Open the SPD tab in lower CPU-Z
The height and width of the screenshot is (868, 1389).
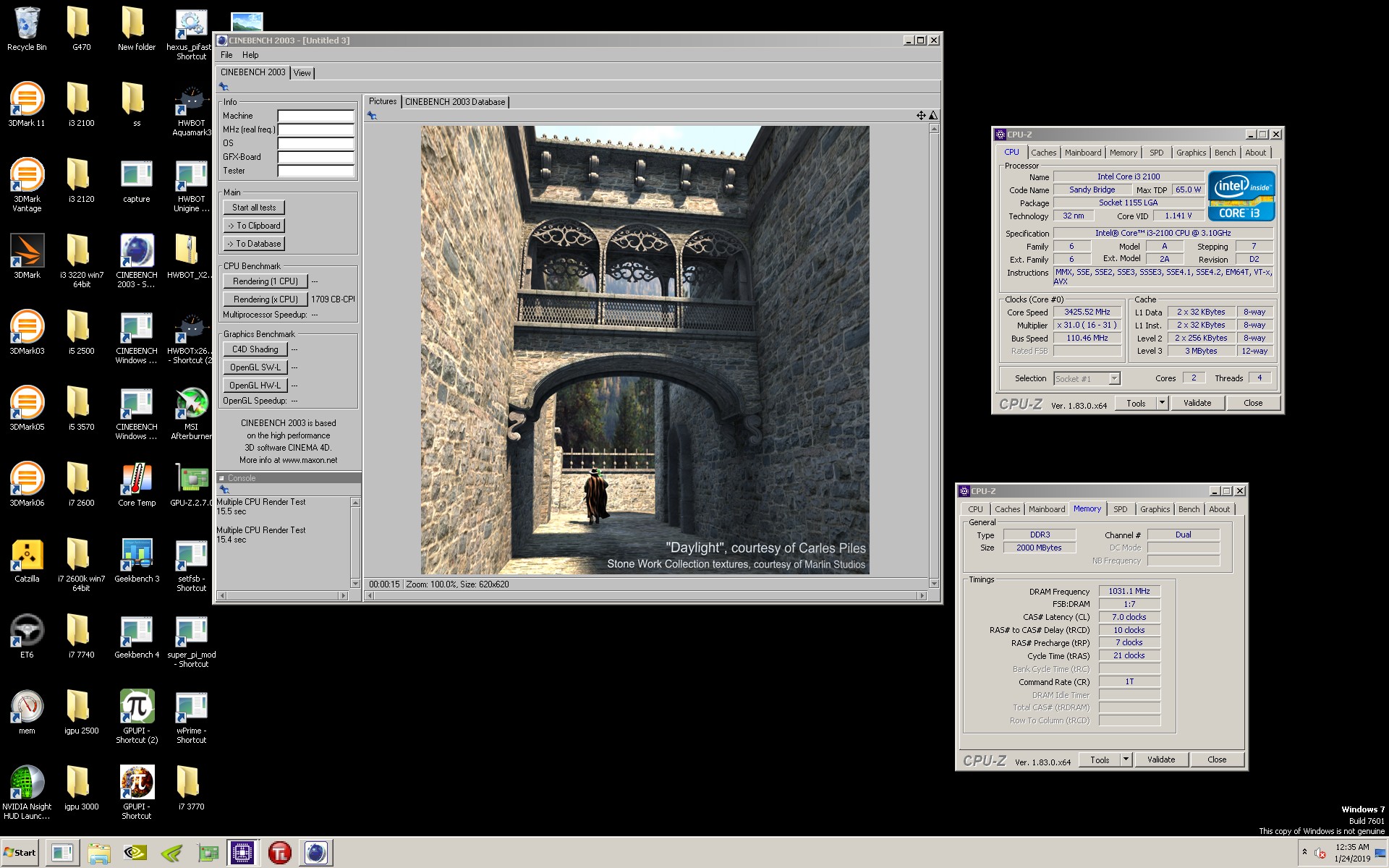click(1120, 509)
